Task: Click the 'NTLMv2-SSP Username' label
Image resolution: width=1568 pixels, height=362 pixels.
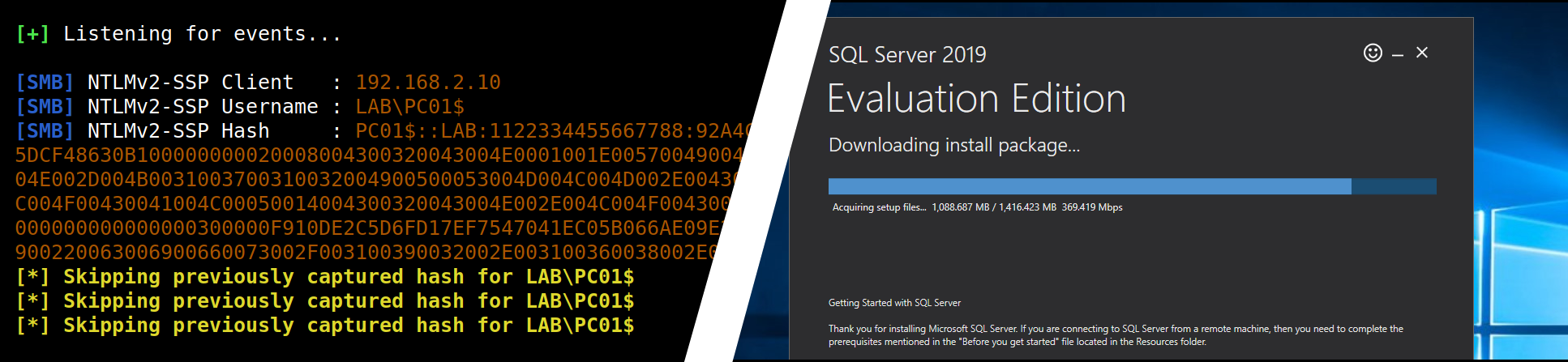Action: click(x=203, y=107)
